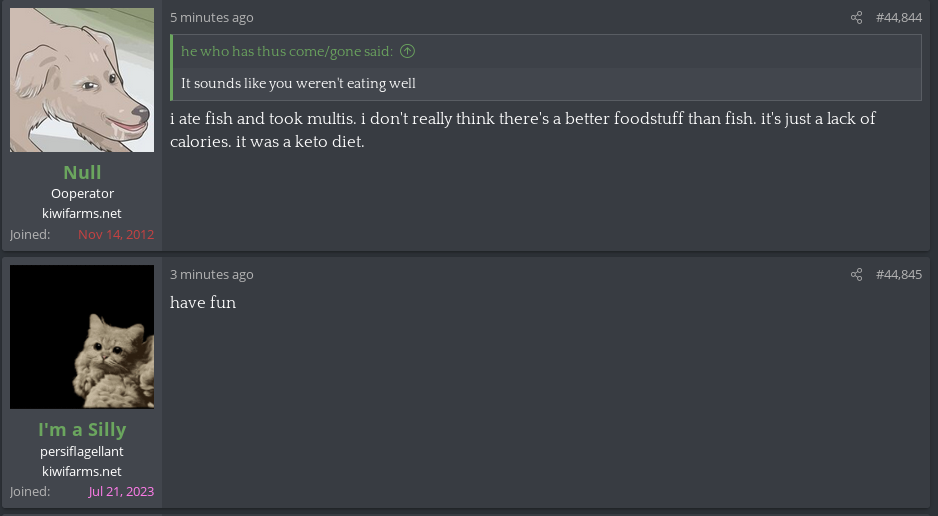Click "persiflagellant" user title
The image size is (938, 516).
coord(82,451)
